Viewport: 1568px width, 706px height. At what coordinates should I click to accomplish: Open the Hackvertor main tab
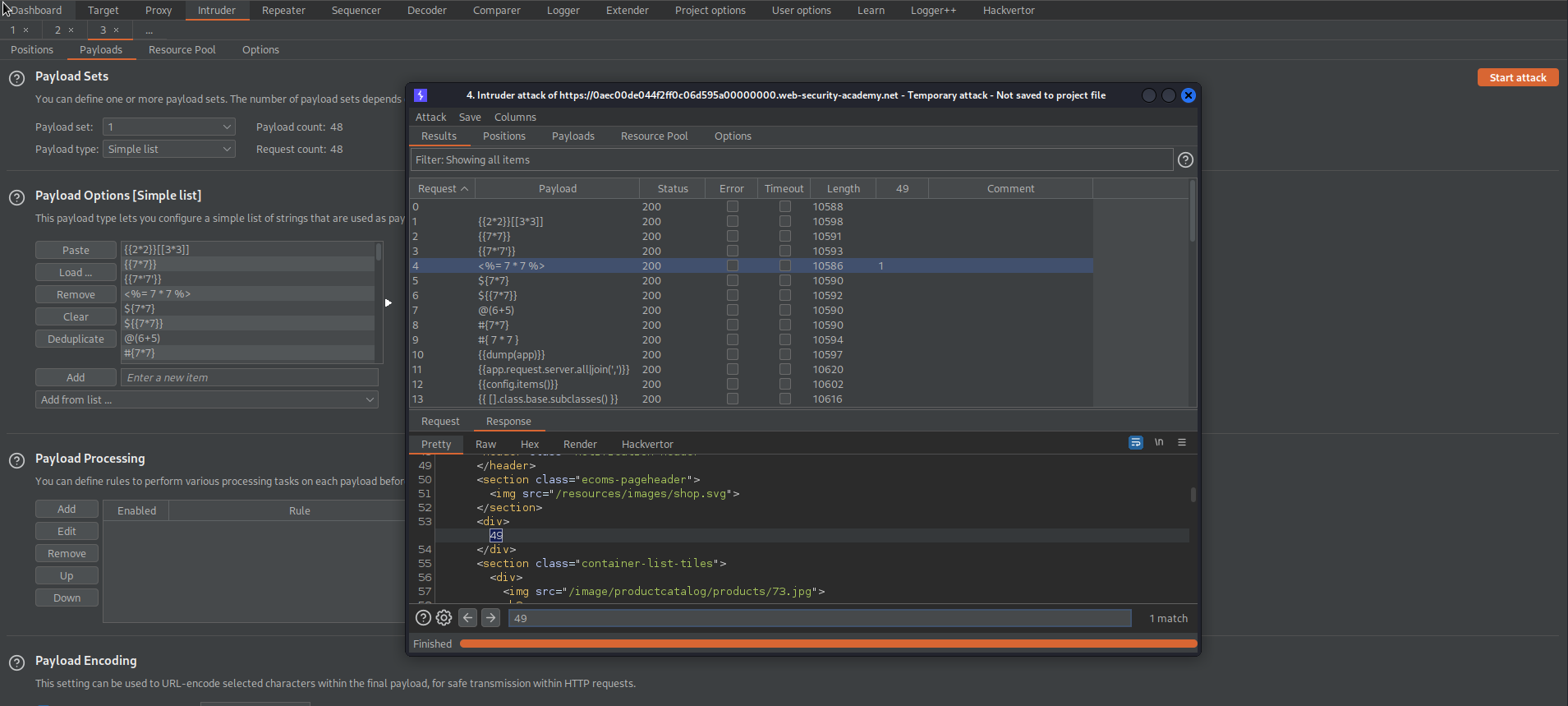[x=1009, y=11]
